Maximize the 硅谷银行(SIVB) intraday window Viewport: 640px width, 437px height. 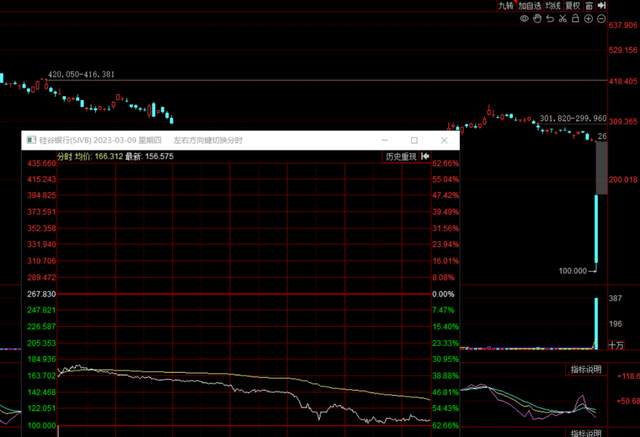(x=414, y=140)
